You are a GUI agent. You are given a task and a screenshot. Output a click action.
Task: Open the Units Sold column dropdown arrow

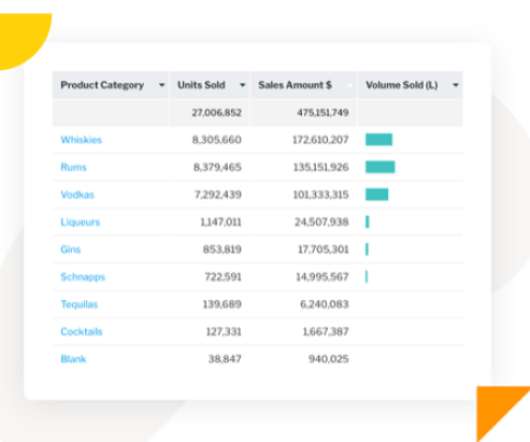coord(242,85)
